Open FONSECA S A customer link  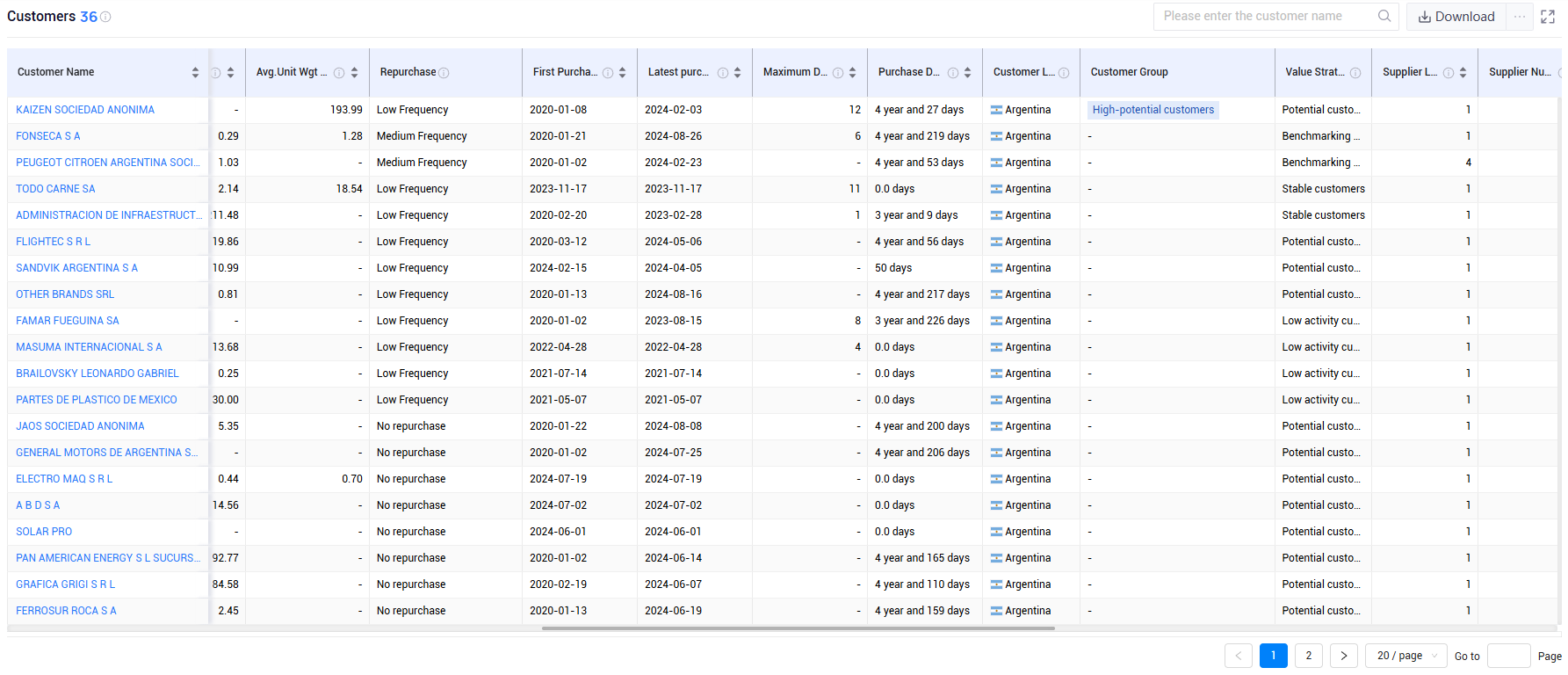tap(48, 136)
